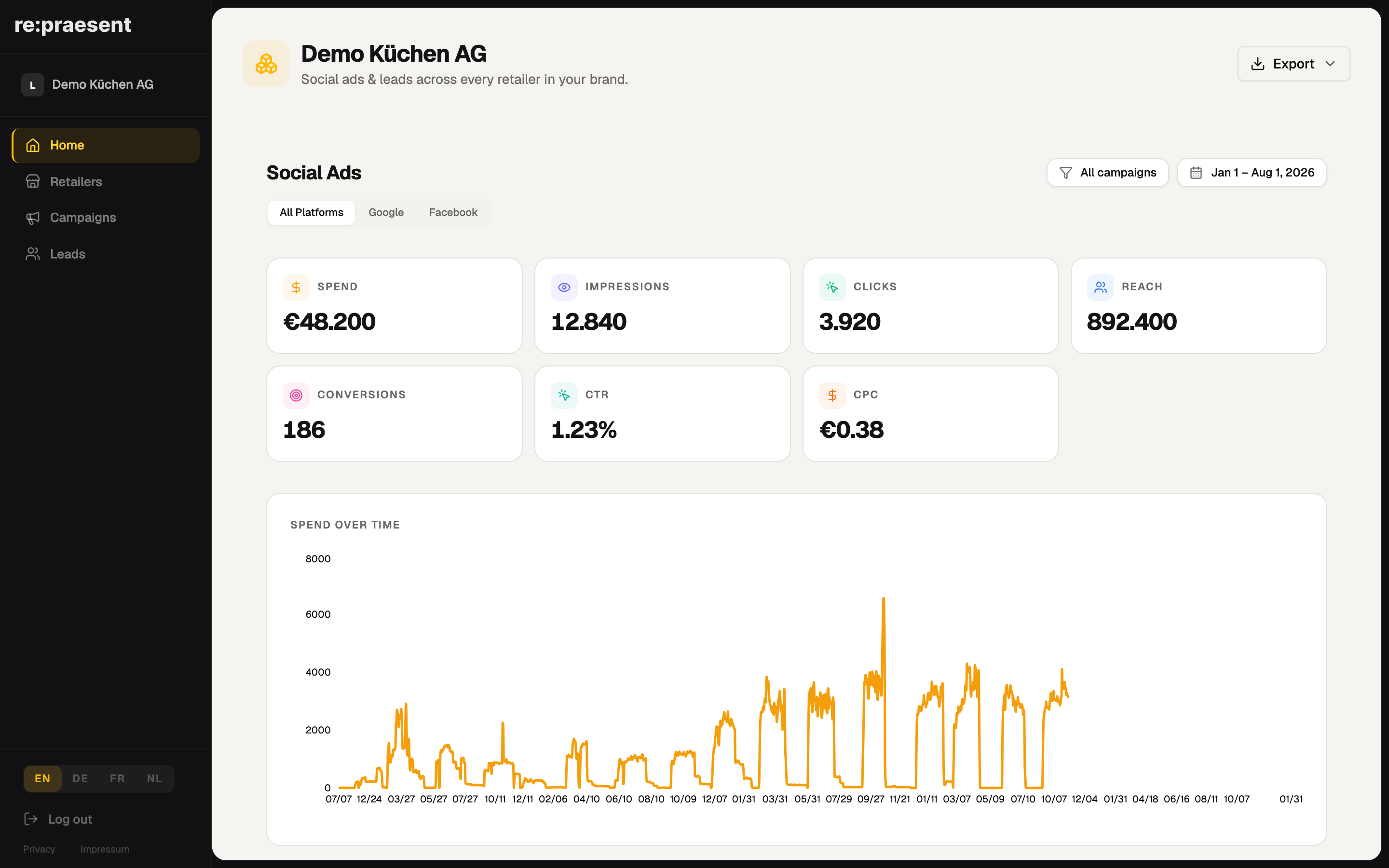The image size is (1389, 868).
Task: Click the Conversions target icon
Action: (x=296, y=395)
